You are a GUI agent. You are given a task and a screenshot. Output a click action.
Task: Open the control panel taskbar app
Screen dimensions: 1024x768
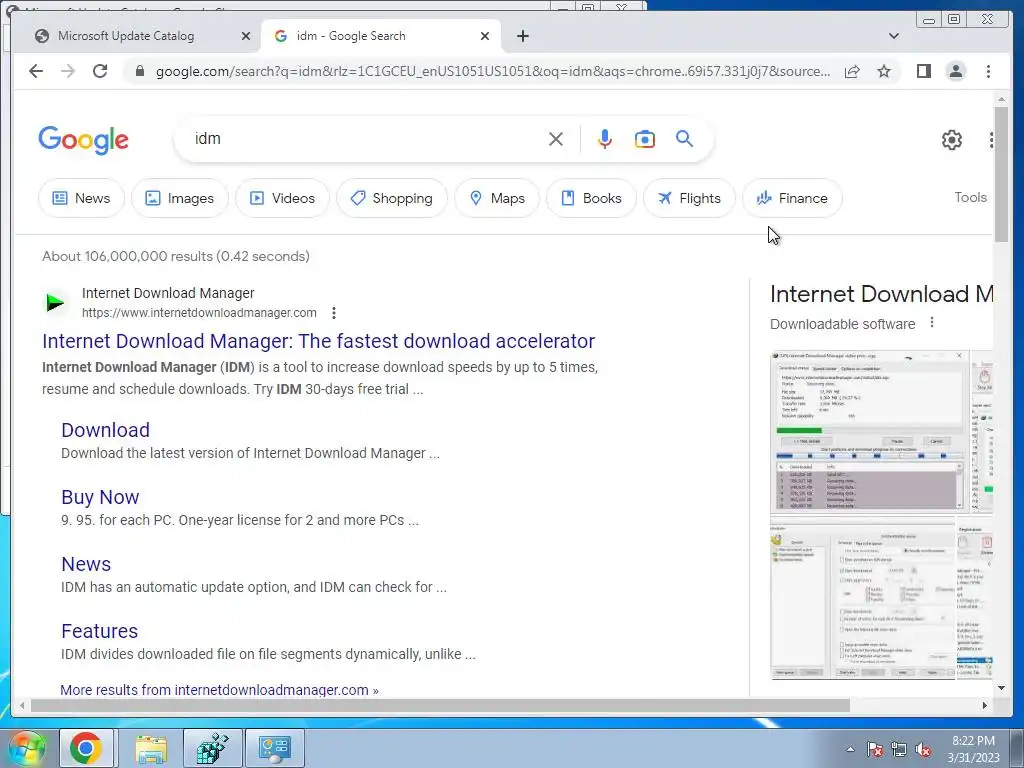(x=274, y=748)
